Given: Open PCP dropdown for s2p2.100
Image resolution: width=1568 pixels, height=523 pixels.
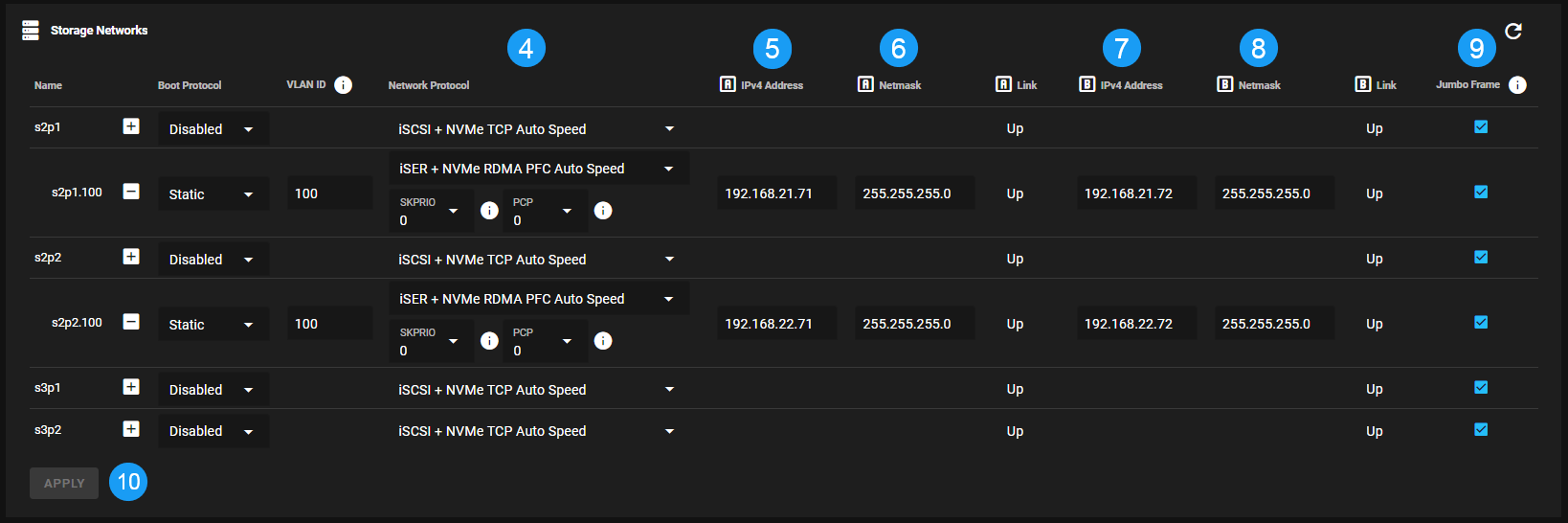Looking at the screenshot, I should pos(544,342).
